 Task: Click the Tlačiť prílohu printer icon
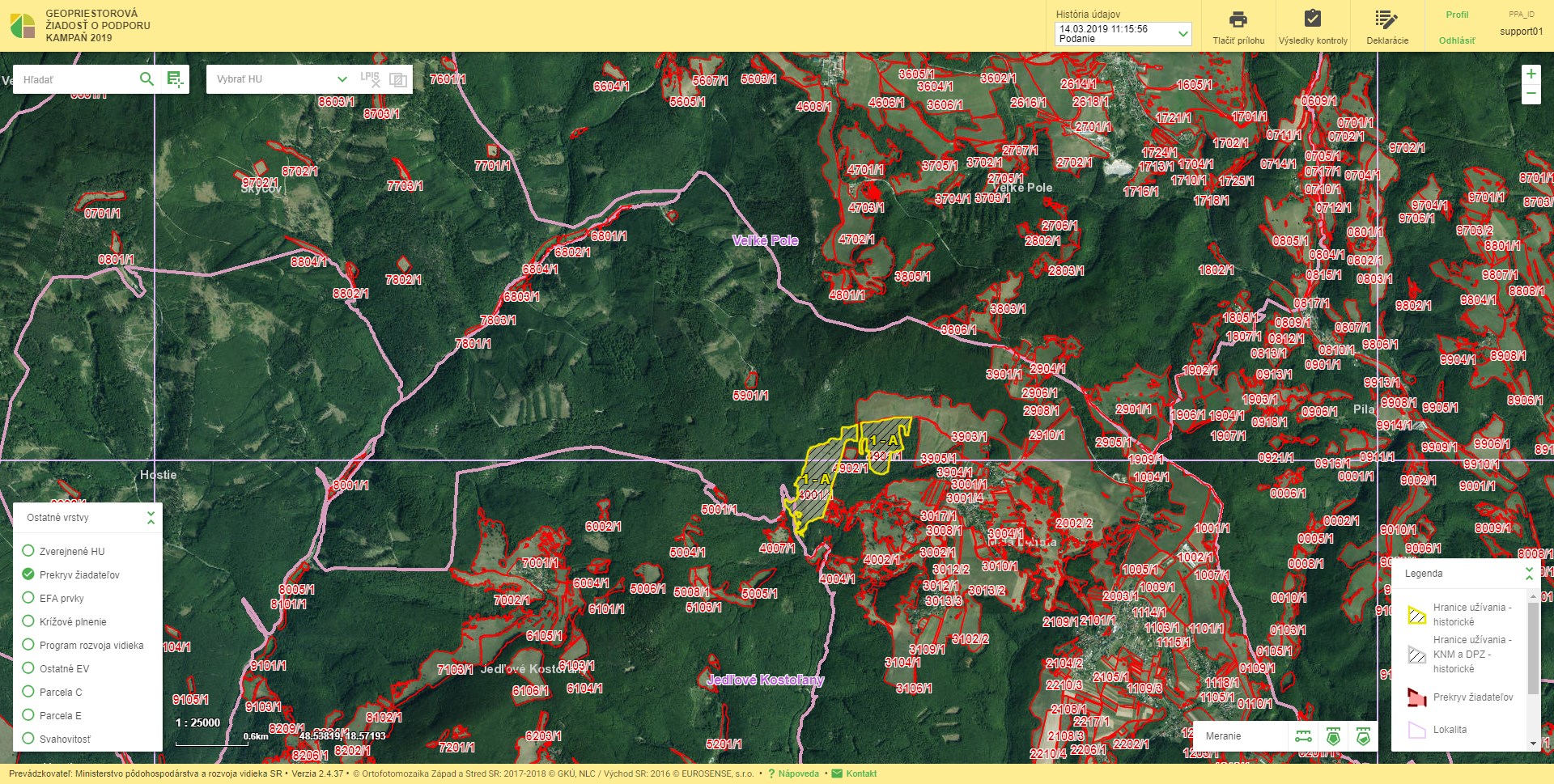click(1238, 19)
